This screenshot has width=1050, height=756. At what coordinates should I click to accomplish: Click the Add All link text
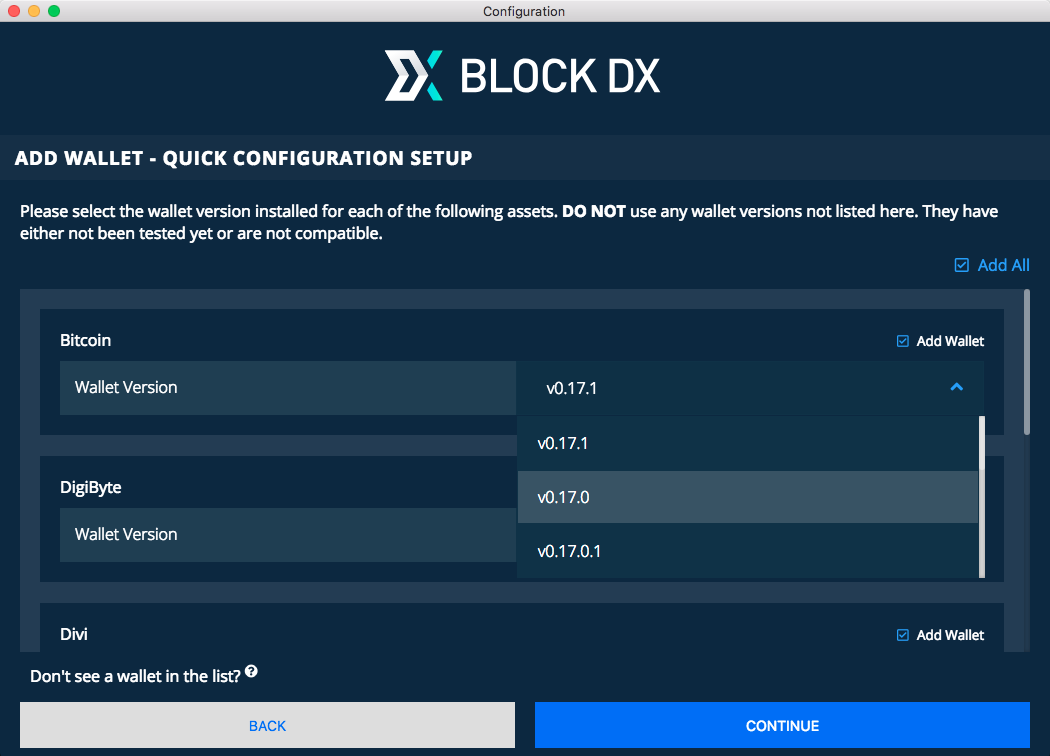(1003, 265)
